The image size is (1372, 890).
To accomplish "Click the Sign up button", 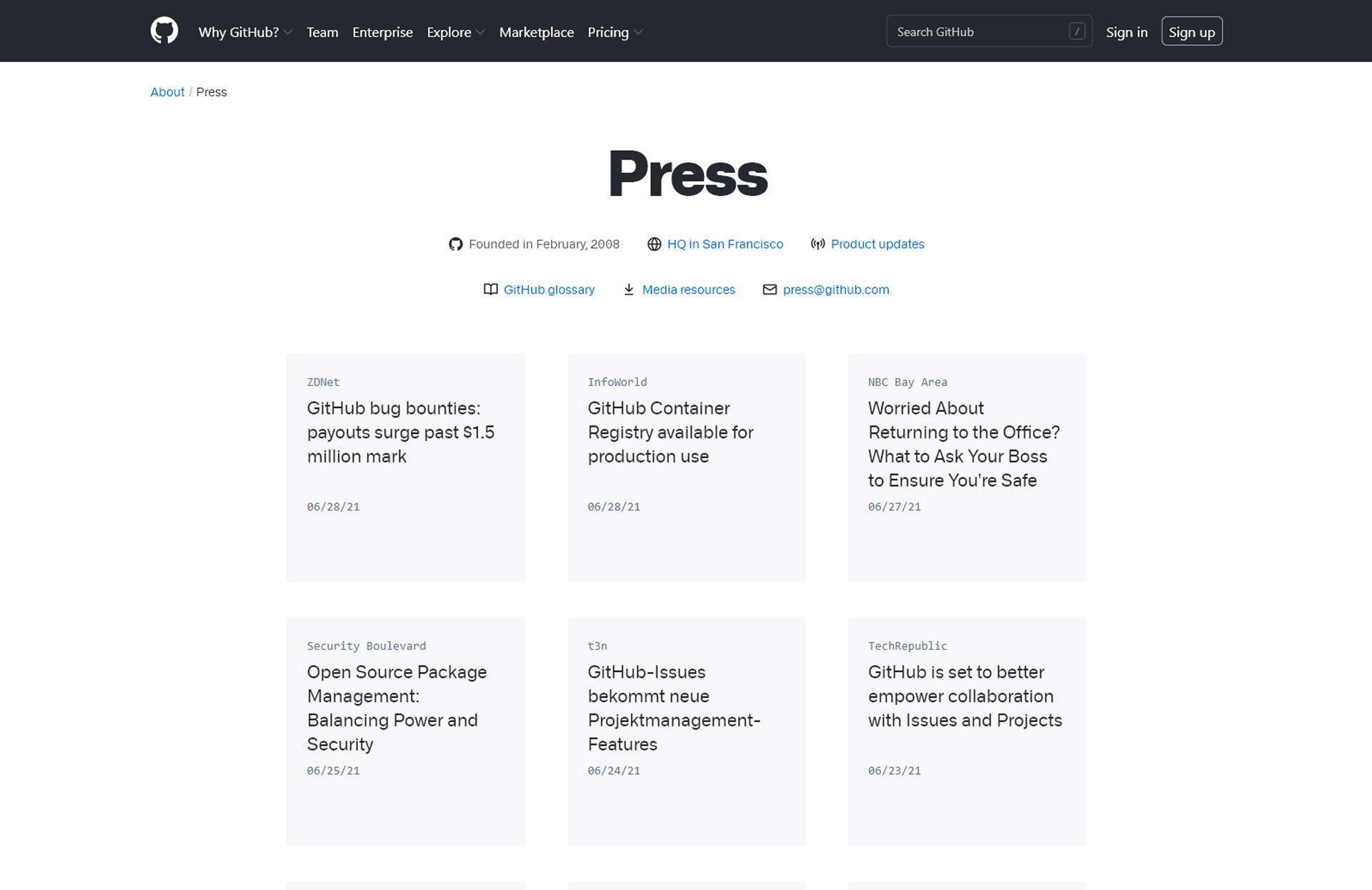I will [1192, 31].
